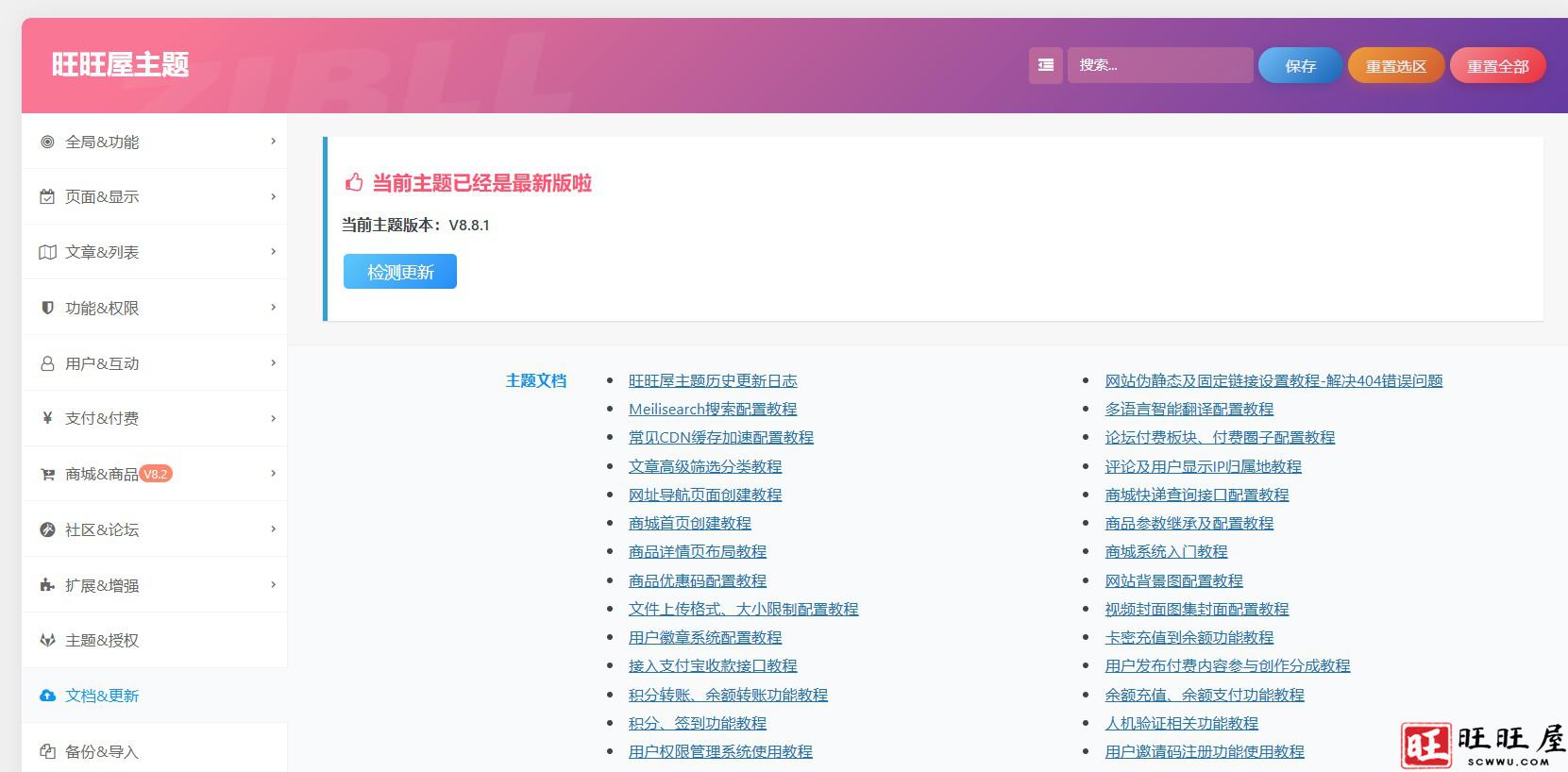Open 用户徽章系统配置教程 link
The image size is (1568, 772).
pyautogui.click(x=705, y=637)
